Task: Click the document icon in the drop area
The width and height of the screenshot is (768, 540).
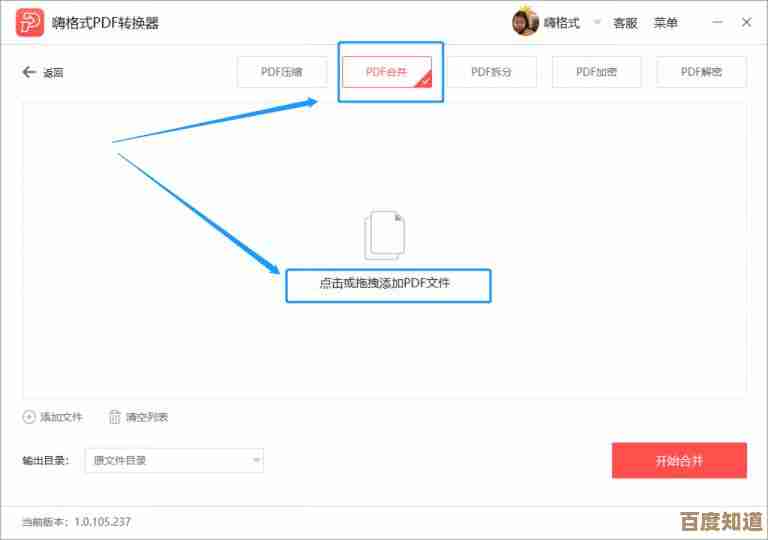Action: (x=384, y=235)
